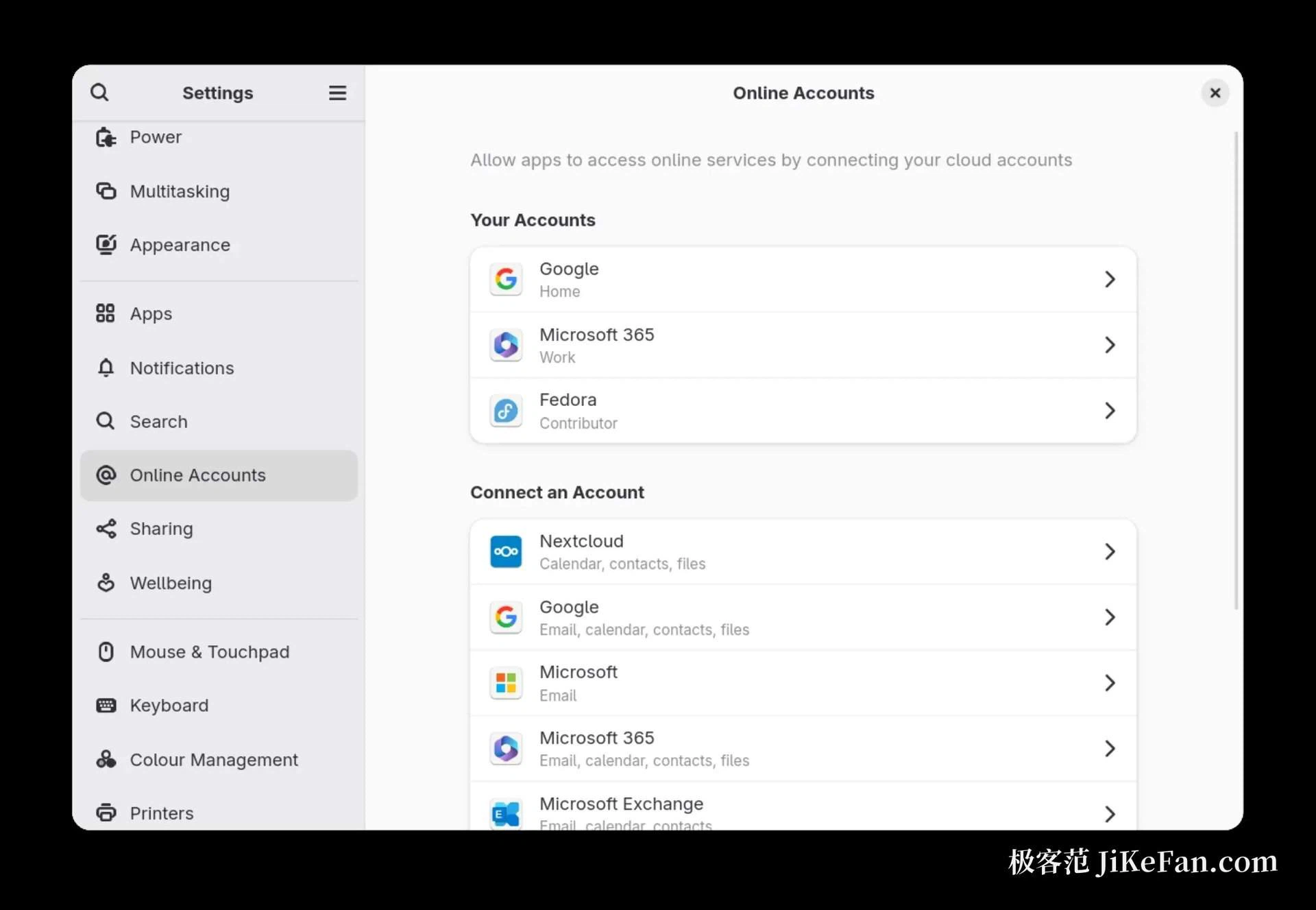Screen dimensions: 1316x910
Task: Select Search in the sidebar
Action: click(219, 422)
